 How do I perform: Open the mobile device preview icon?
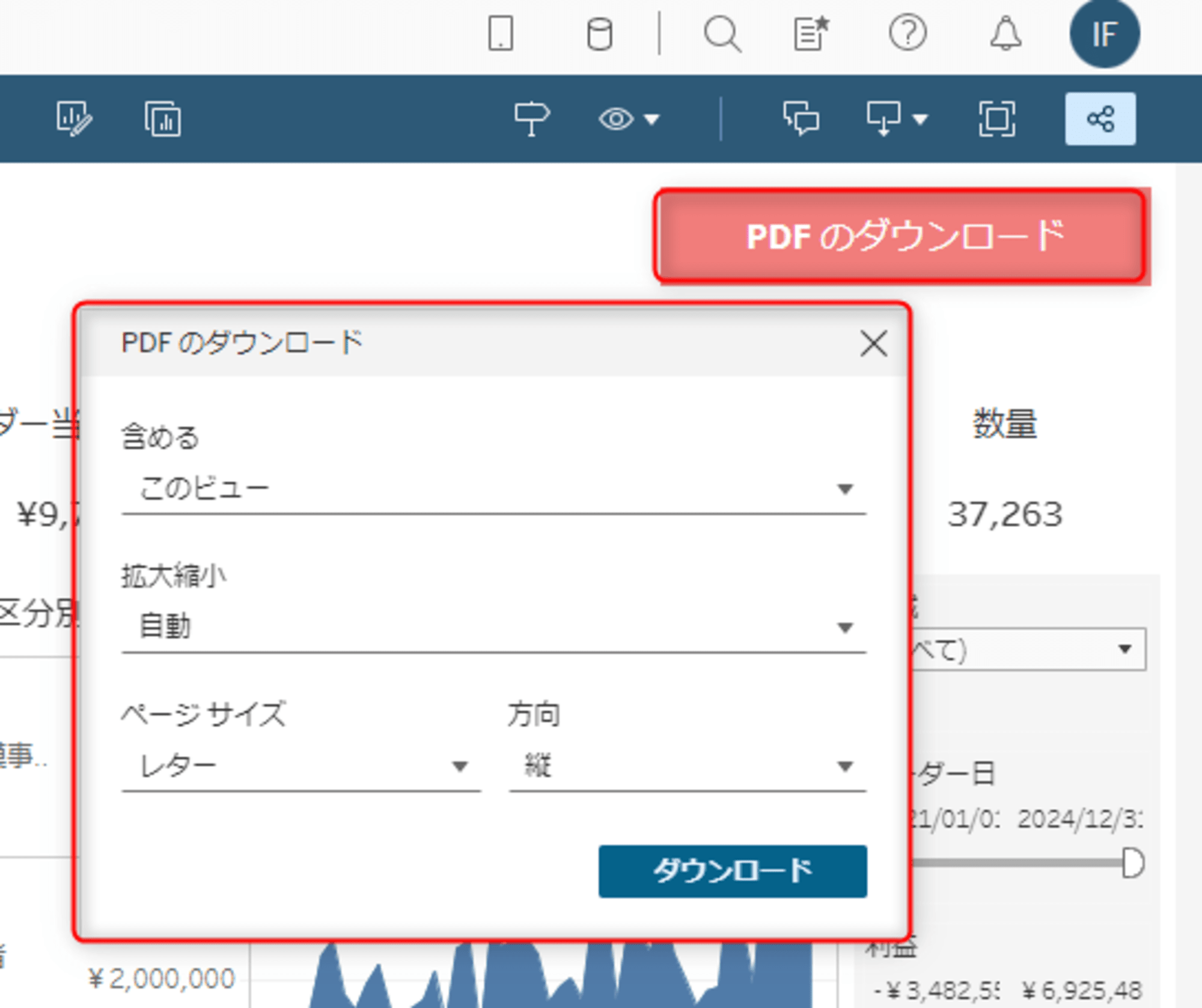500,33
